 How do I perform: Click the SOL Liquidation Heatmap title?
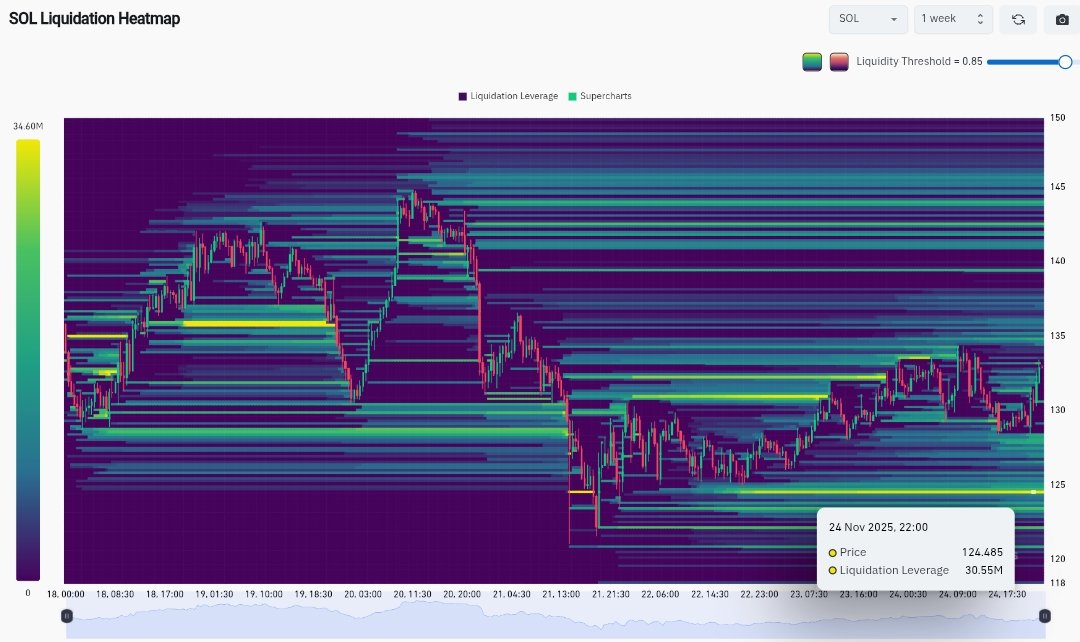(95, 19)
